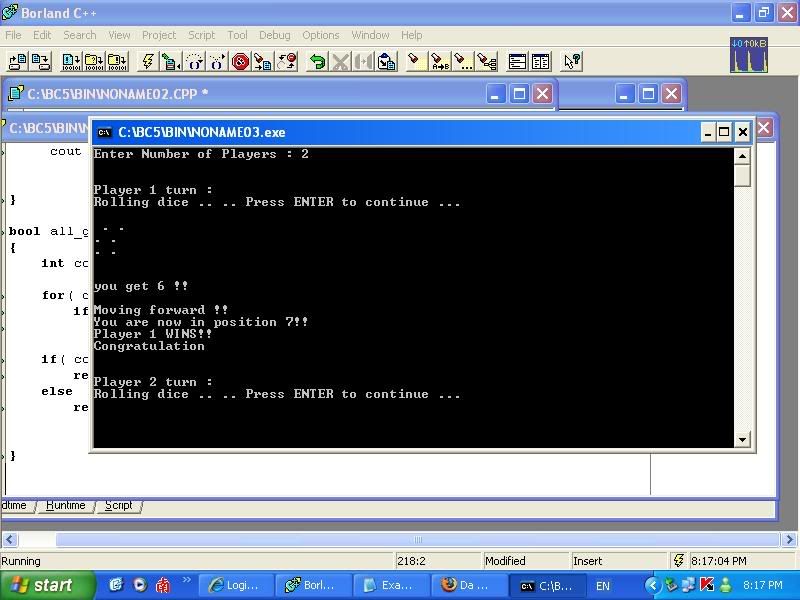Image resolution: width=800 pixels, height=600 pixels.
Task: Click the green Undo arrow icon
Action: [317, 62]
